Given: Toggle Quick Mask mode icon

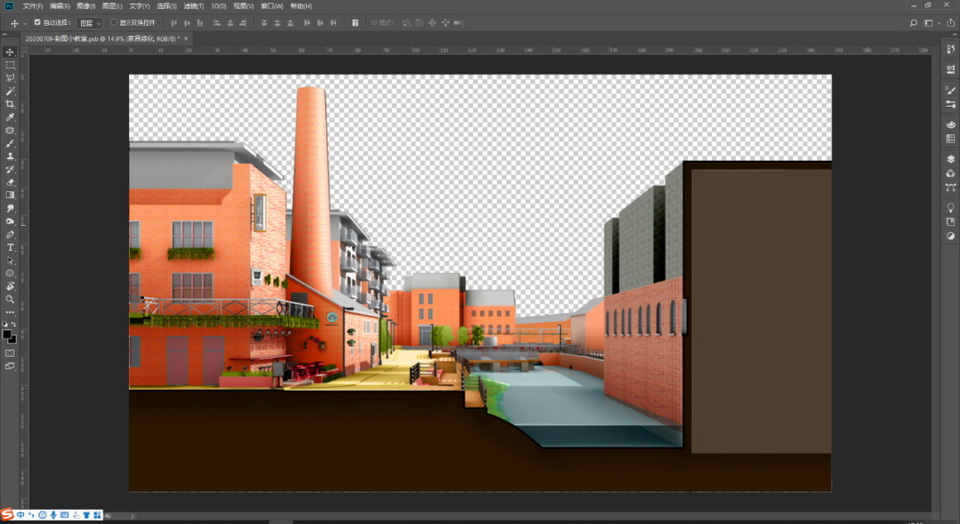Looking at the screenshot, I should click(x=10, y=352).
